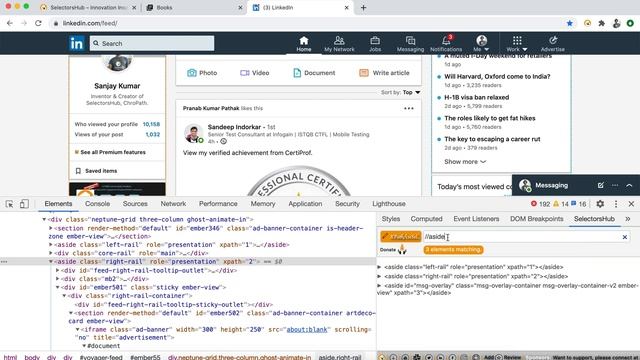This screenshot has height=360, width=640.
Task: Open news 'The roles likely to get fat hikes'
Action: [x=490, y=118]
